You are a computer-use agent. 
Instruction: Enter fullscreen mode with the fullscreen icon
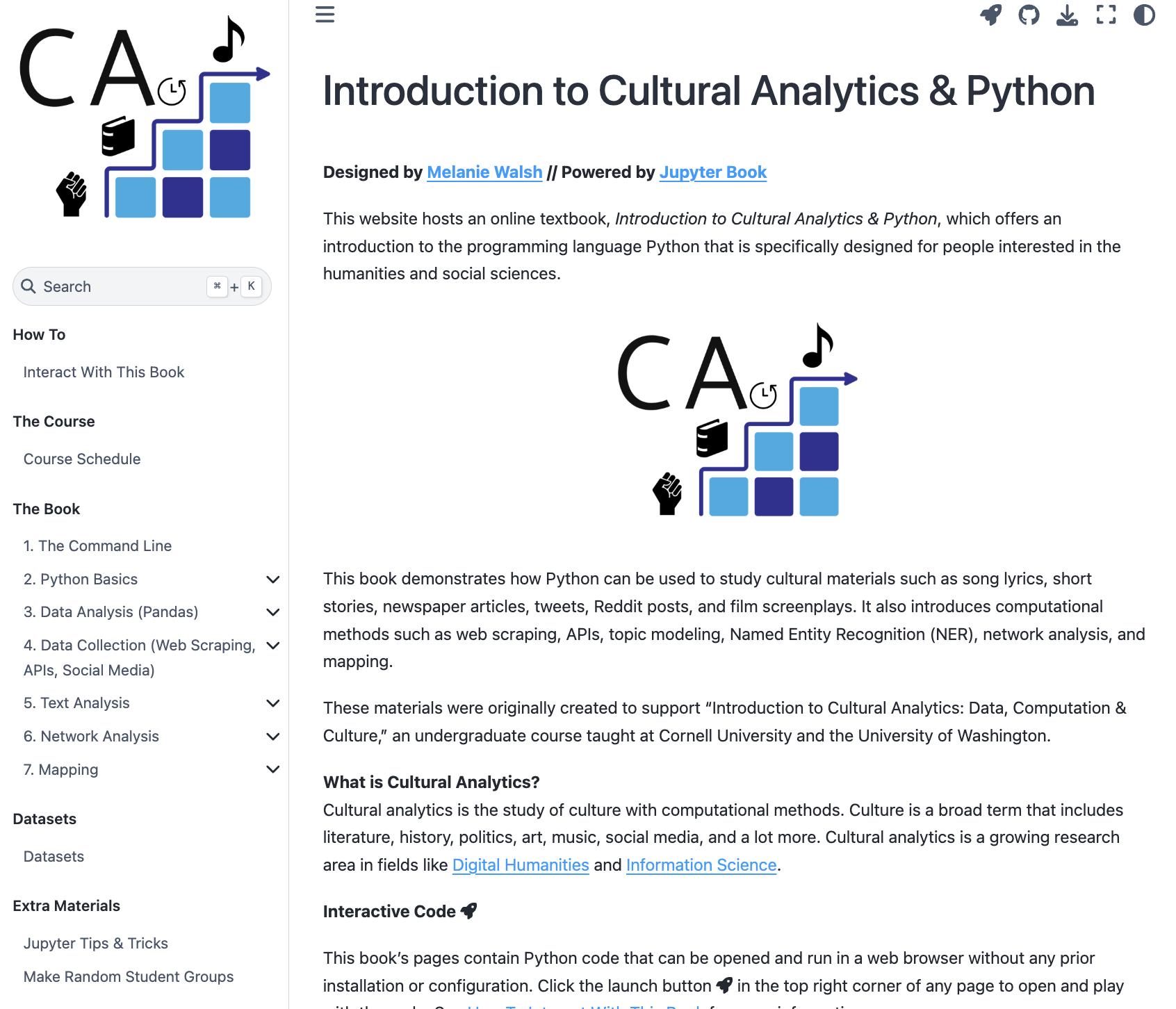1106,15
